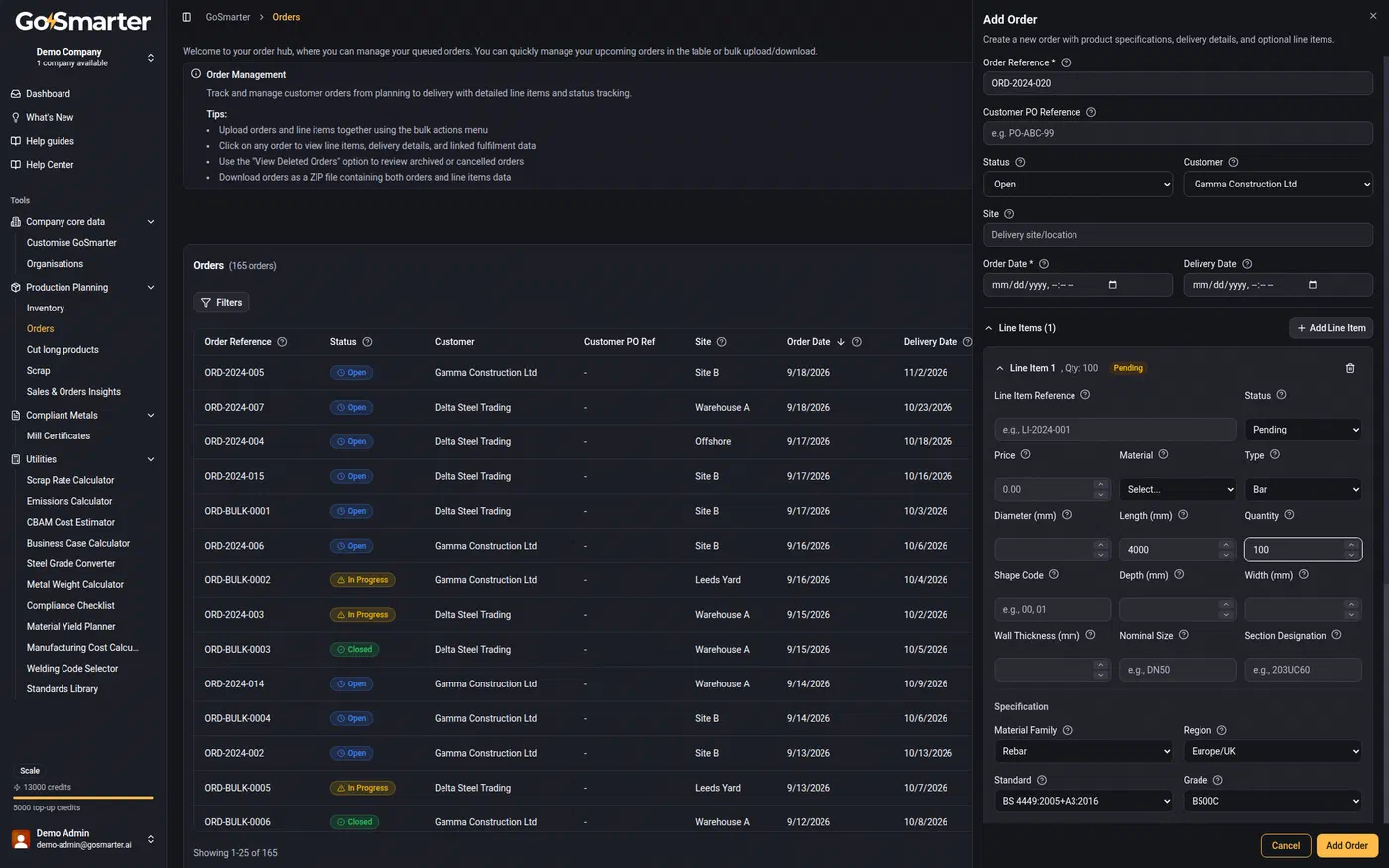Cancel the new order
Image resolution: width=1389 pixels, height=868 pixels.
(1285, 846)
